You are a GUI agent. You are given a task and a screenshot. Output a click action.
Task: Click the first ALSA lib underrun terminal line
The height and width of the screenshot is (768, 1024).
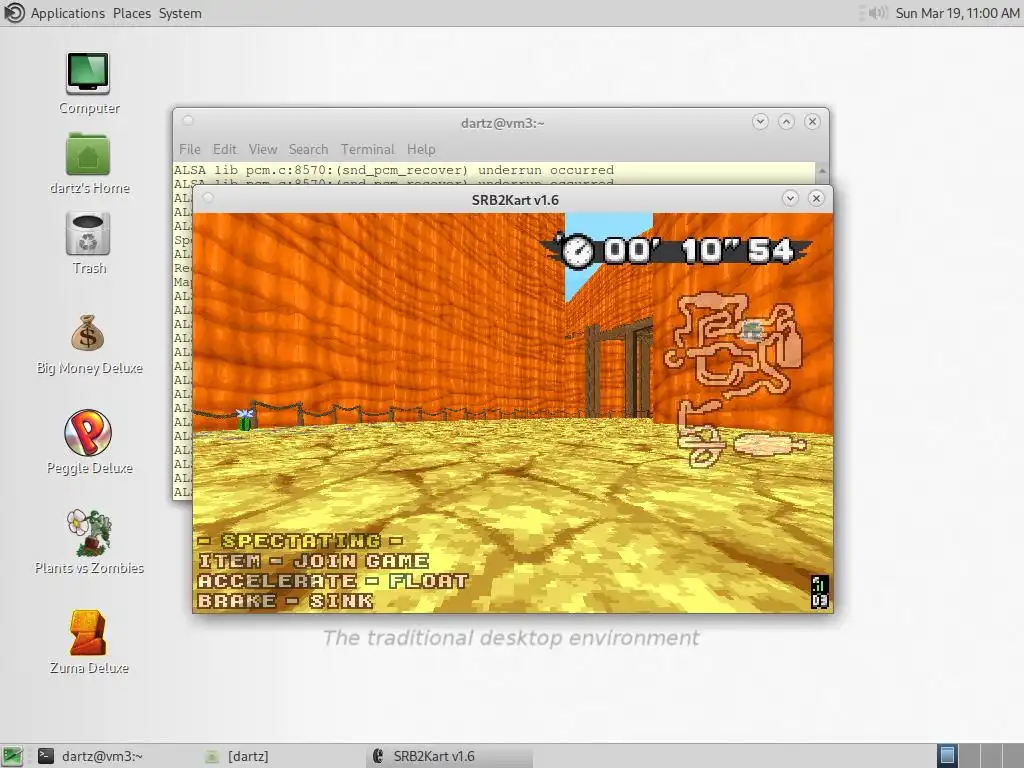(394, 170)
